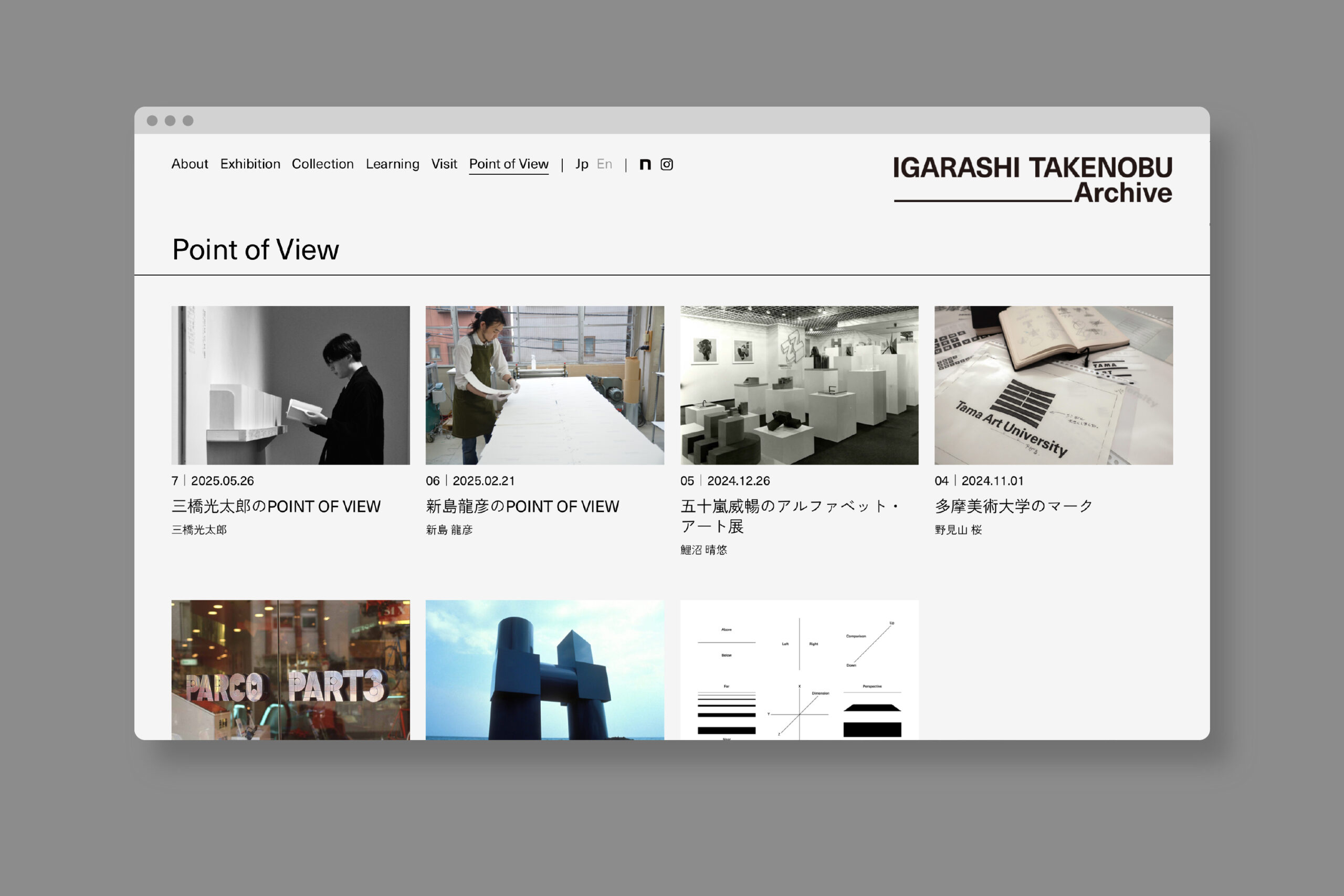Click the date 2024.11.01
Screen dimensions: 1344x896
coord(993,481)
